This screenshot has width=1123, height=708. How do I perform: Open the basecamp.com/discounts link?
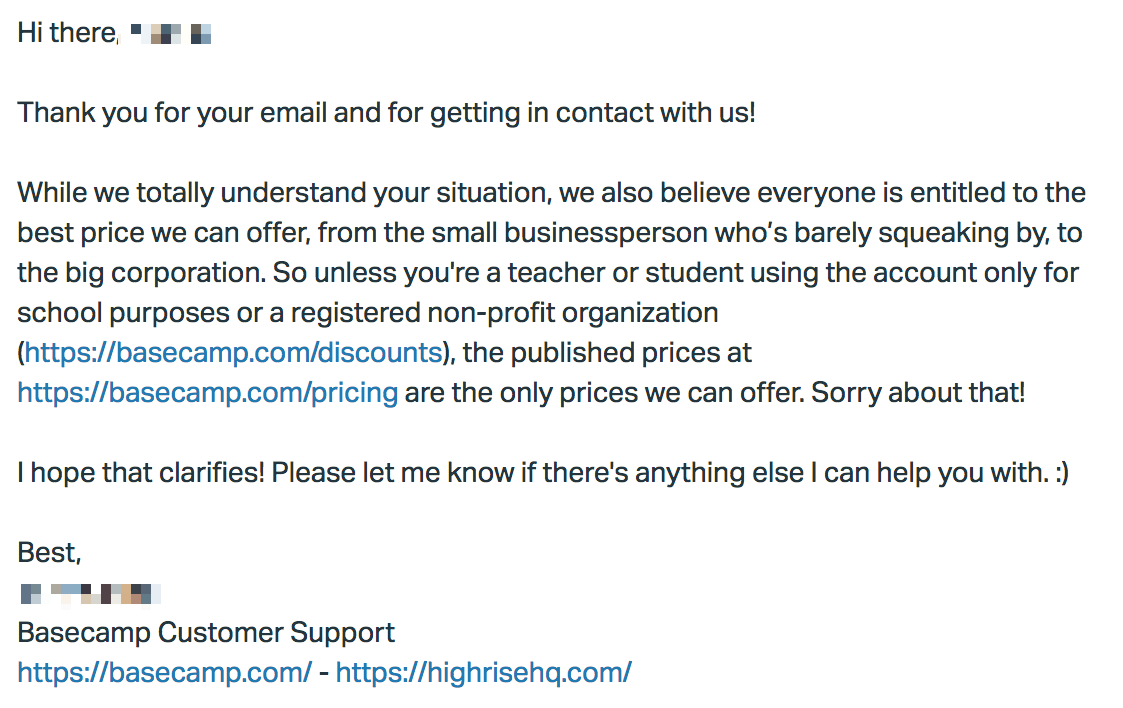tap(233, 353)
